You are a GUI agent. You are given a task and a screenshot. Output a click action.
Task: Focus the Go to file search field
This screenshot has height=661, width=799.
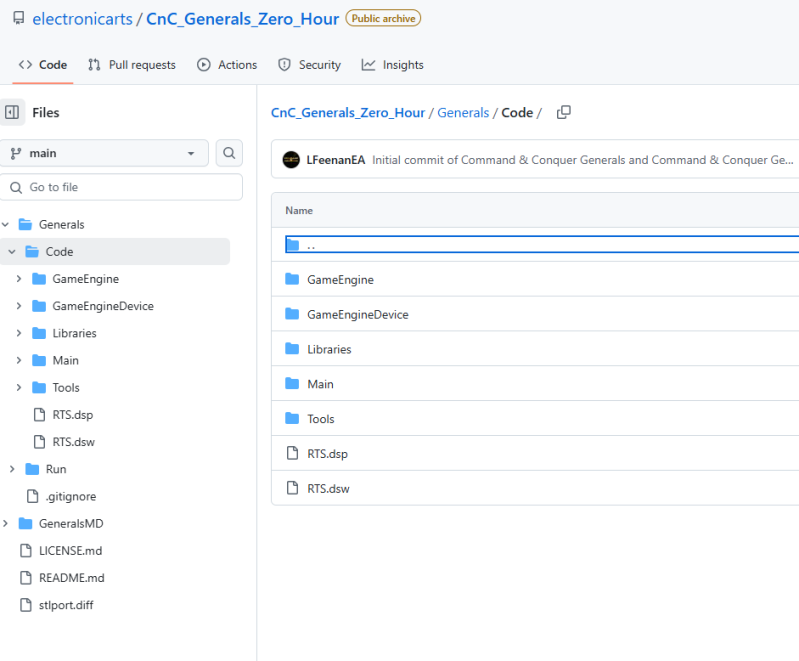(x=121, y=187)
